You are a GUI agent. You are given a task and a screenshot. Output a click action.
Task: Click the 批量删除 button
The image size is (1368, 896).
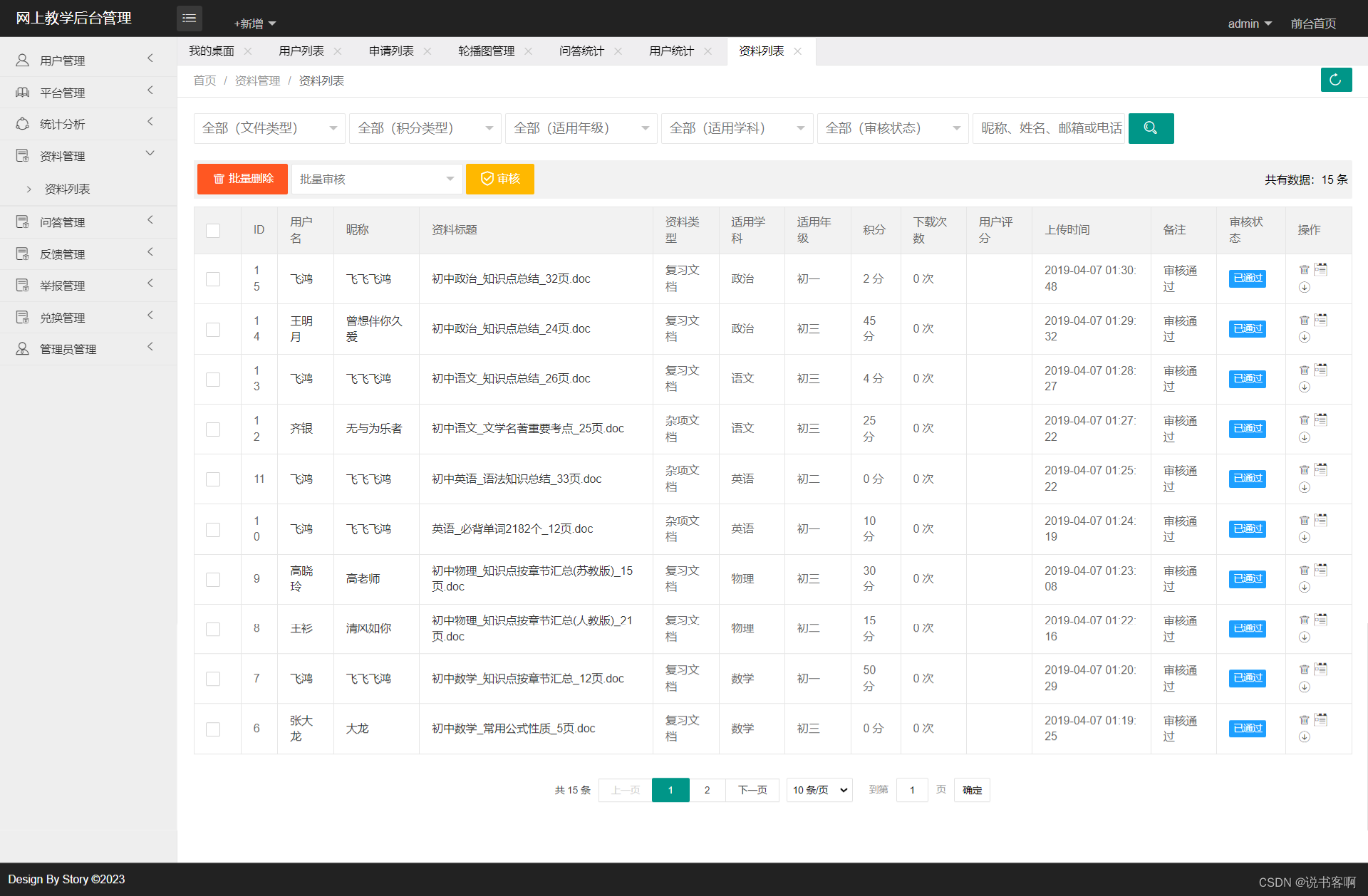pyautogui.click(x=242, y=179)
